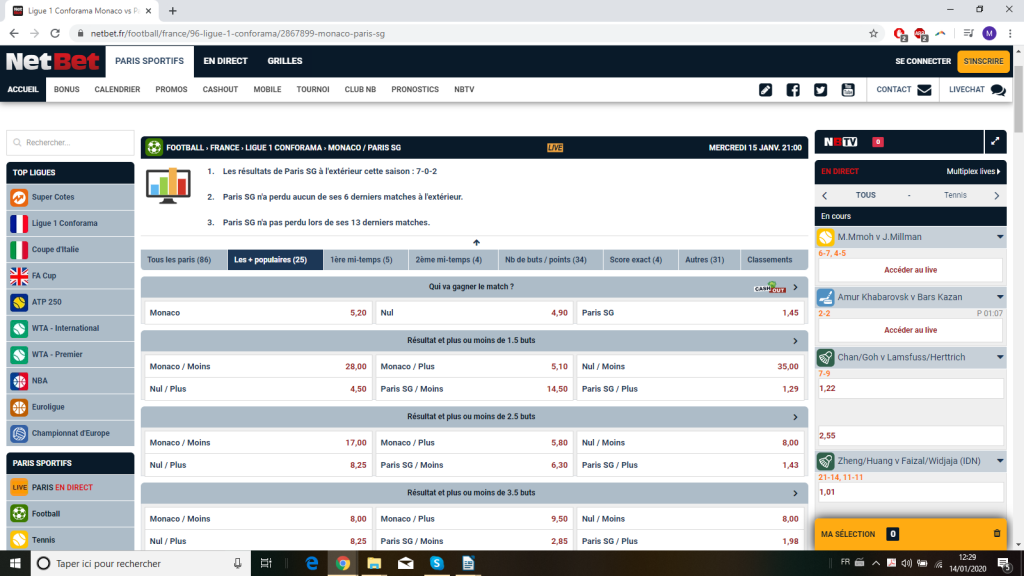Open Paris En Direct sidebar item

[x=71, y=487]
